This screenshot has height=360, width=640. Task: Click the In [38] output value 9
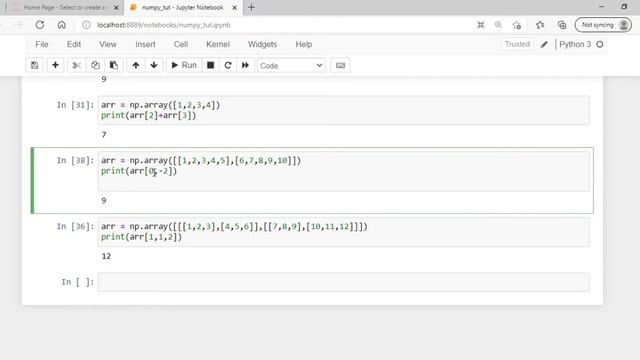[x=104, y=201]
